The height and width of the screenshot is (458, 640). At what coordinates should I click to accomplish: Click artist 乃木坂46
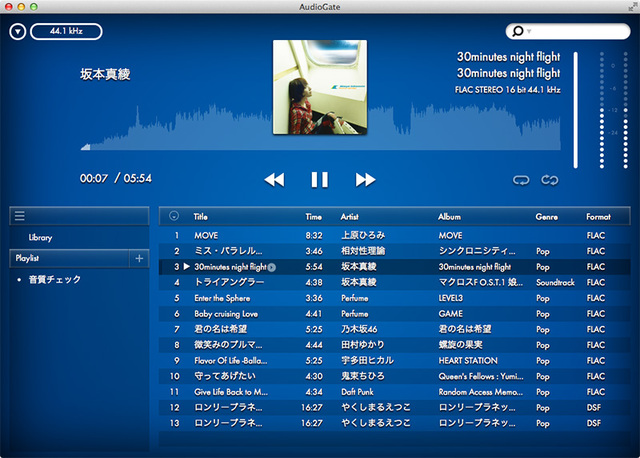[x=359, y=329]
